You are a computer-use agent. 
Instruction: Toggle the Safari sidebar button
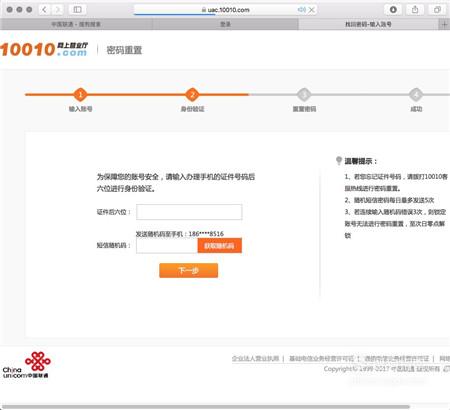coord(77,10)
